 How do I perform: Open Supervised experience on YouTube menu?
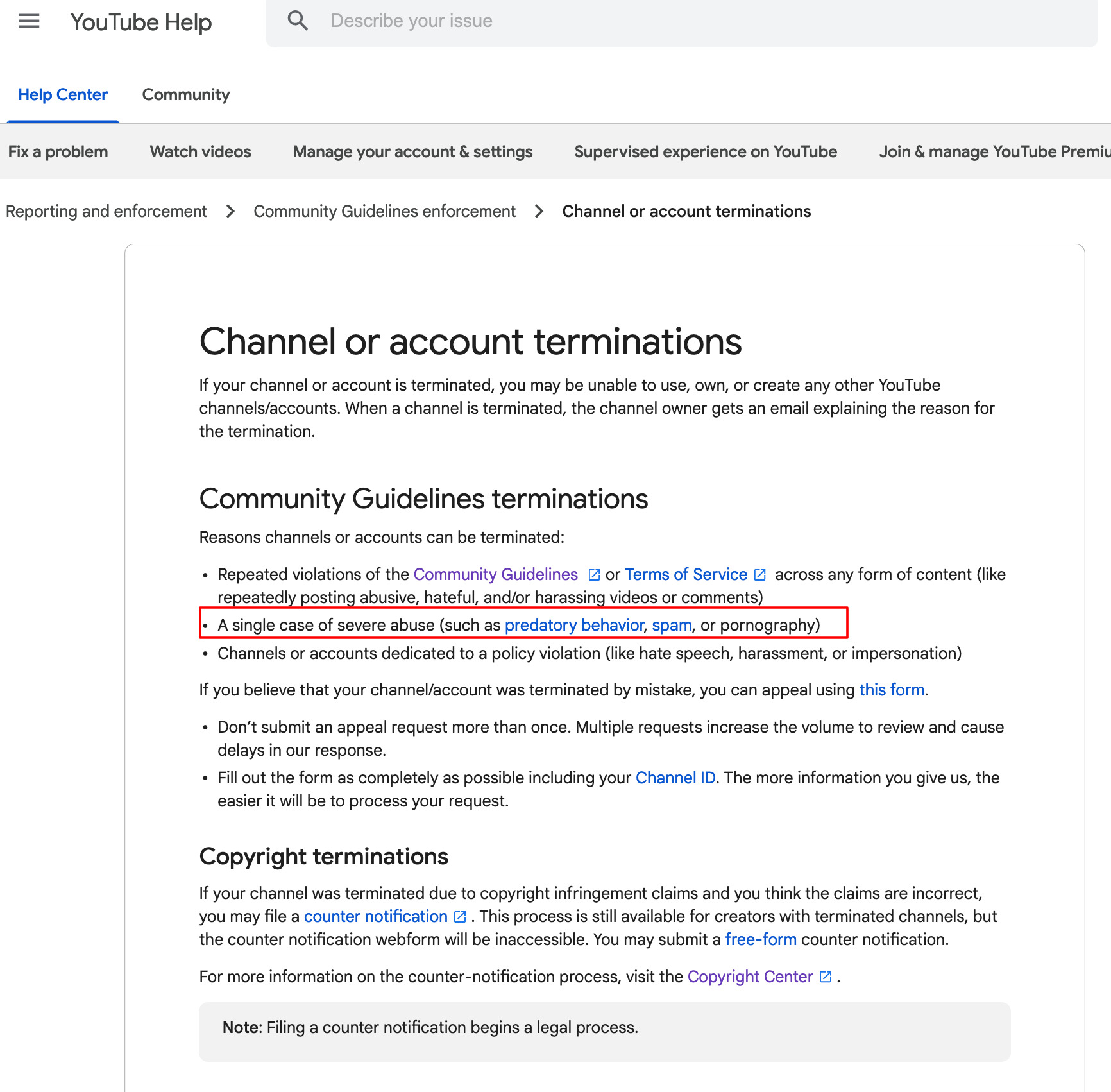click(706, 151)
